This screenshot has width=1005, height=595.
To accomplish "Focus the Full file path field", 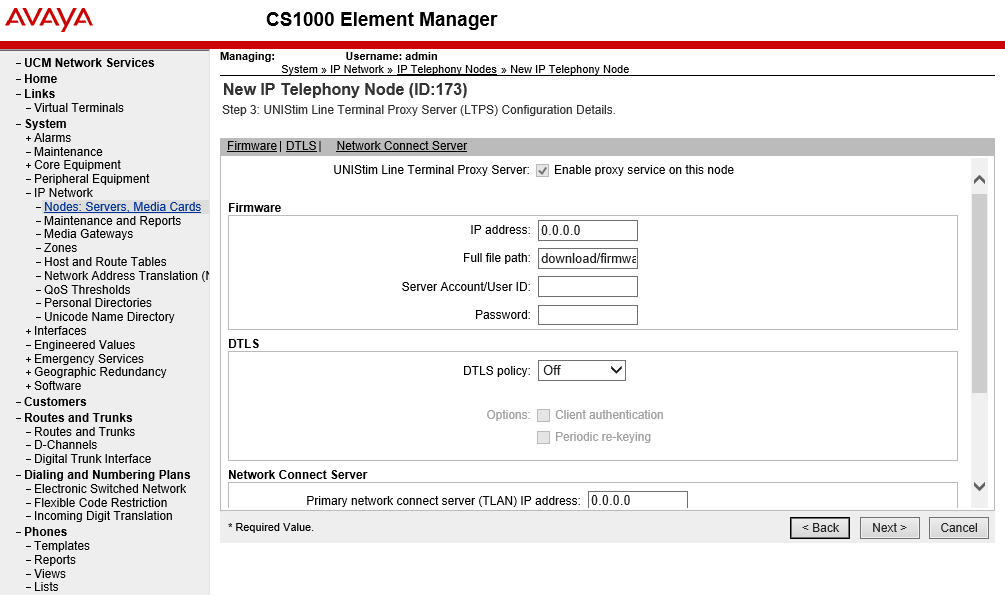I will [x=588, y=259].
